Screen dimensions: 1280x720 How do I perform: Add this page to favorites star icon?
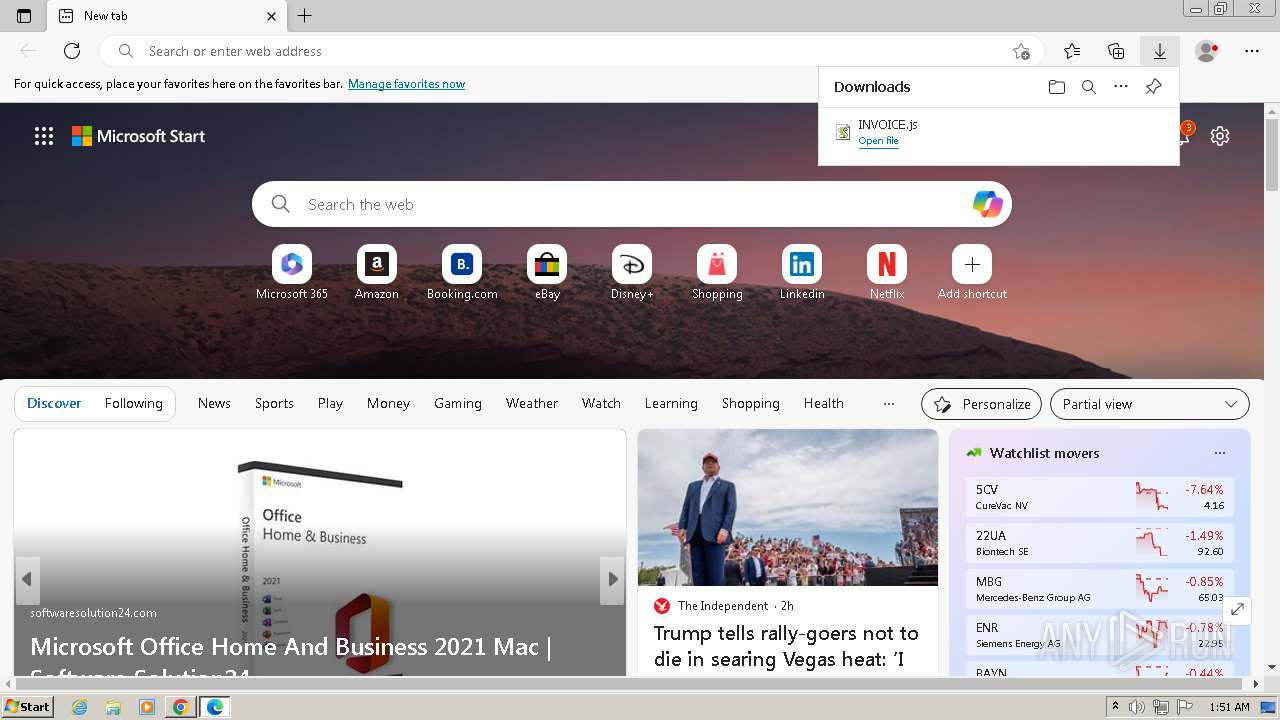click(x=1021, y=51)
